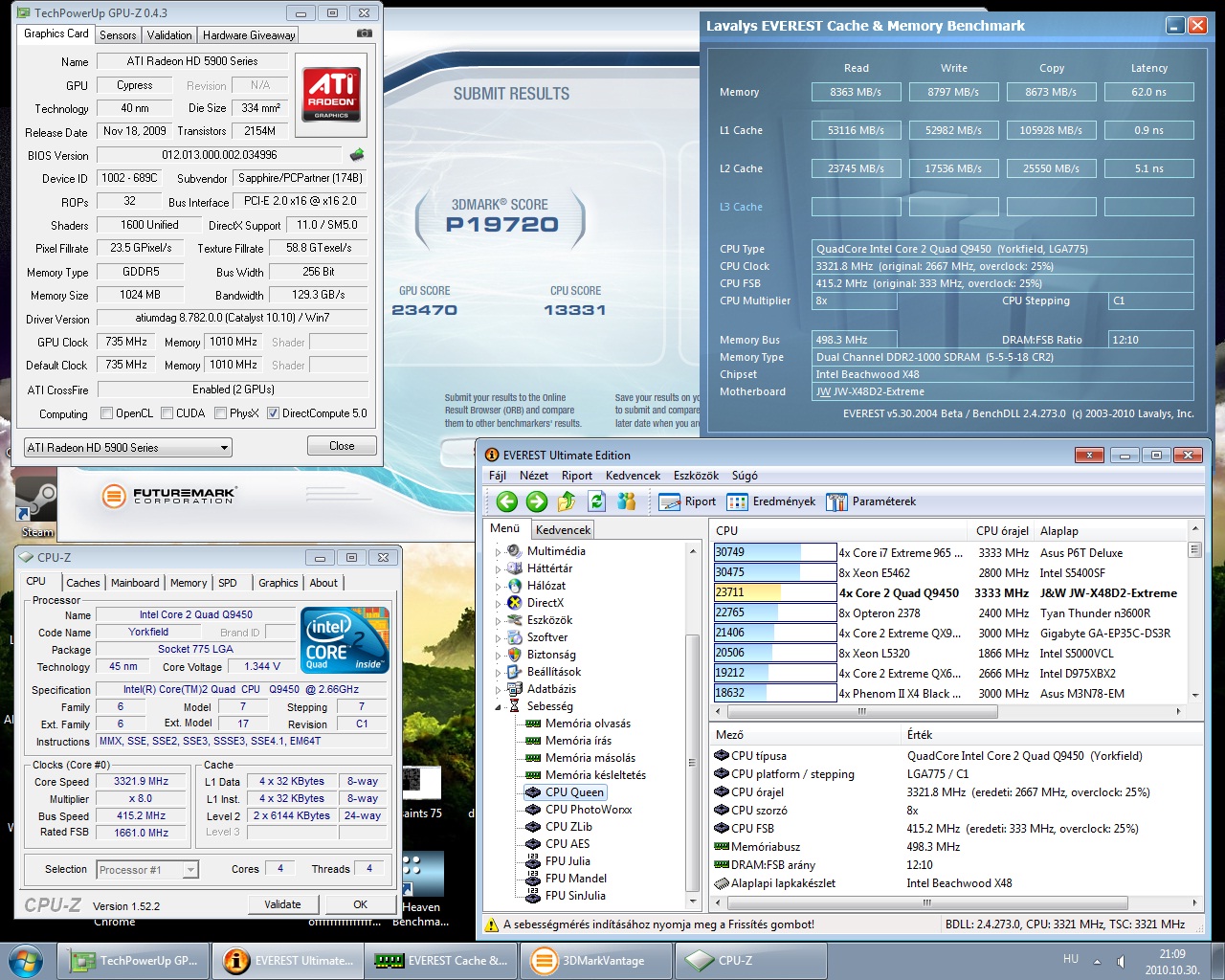Image resolution: width=1225 pixels, height=980 pixels.
Task: Click the volume icon in system tray
Action: point(1121,961)
